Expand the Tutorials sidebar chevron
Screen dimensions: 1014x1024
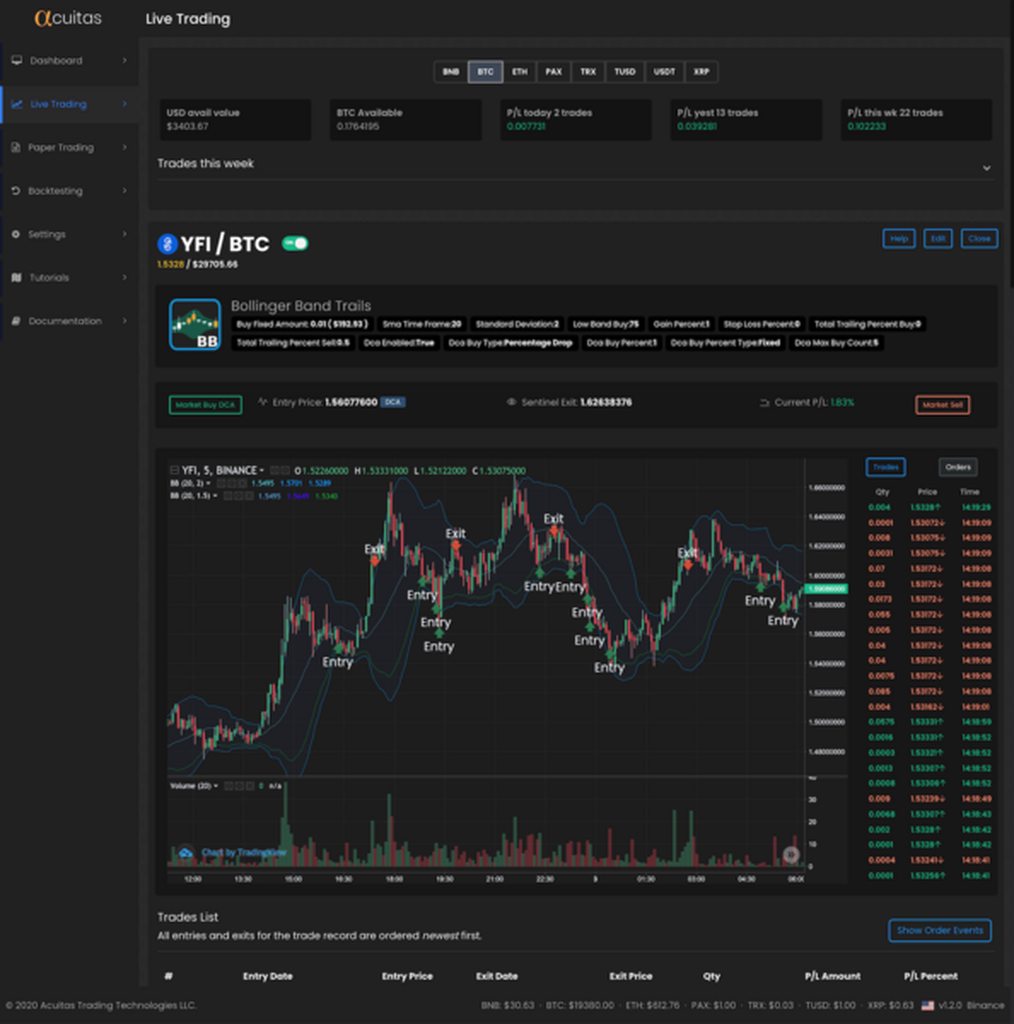point(125,278)
